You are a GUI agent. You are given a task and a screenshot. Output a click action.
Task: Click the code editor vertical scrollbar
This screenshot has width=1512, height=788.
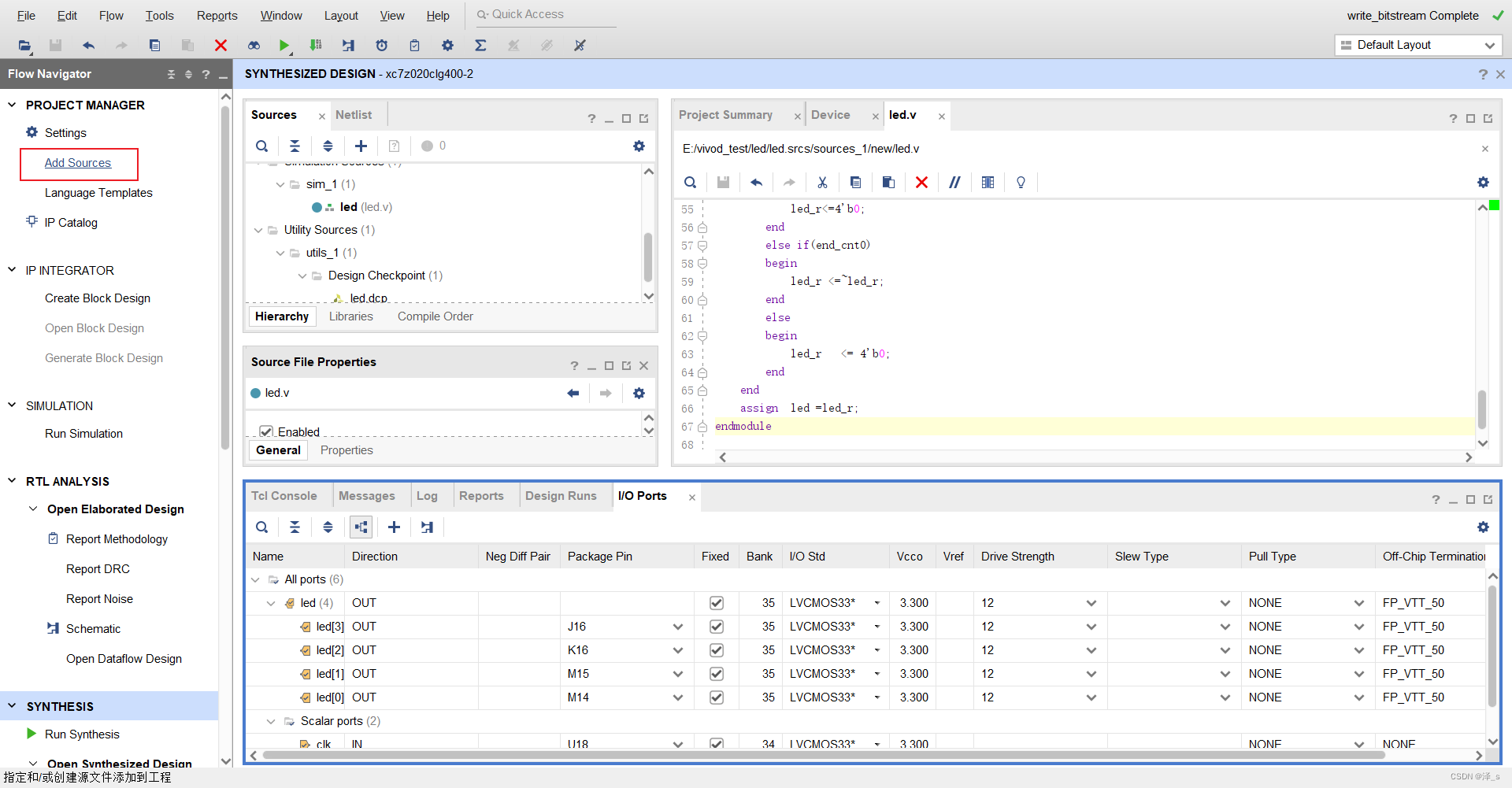[x=1482, y=409]
